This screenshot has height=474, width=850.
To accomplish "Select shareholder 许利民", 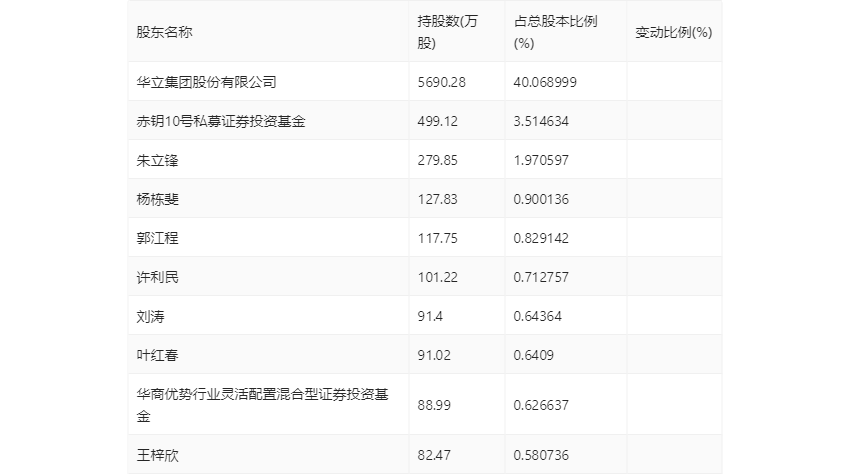I will 157,277.
